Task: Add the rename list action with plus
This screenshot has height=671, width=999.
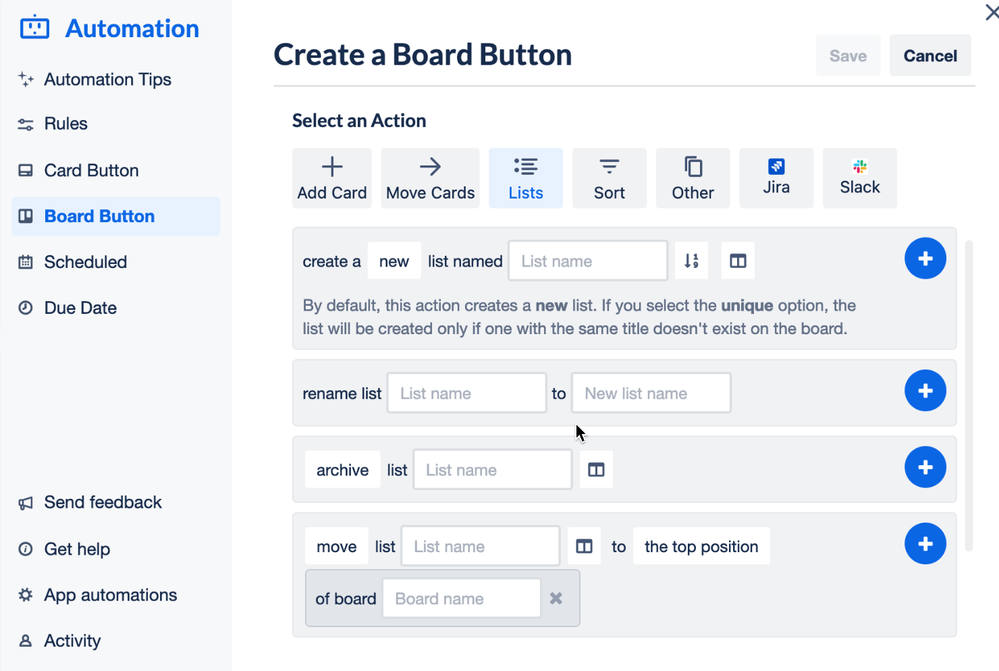Action: pyautogui.click(x=925, y=391)
